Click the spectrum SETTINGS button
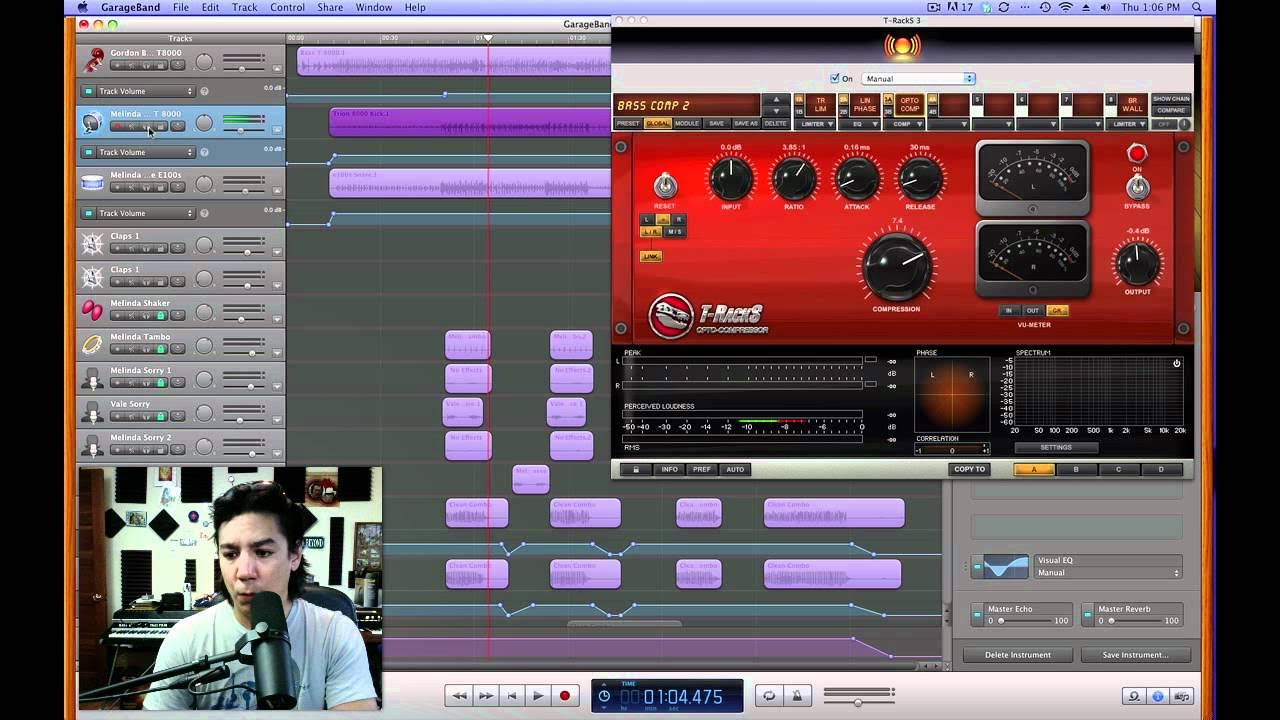This screenshot has width=1280, height=720. pos(1056,447)
